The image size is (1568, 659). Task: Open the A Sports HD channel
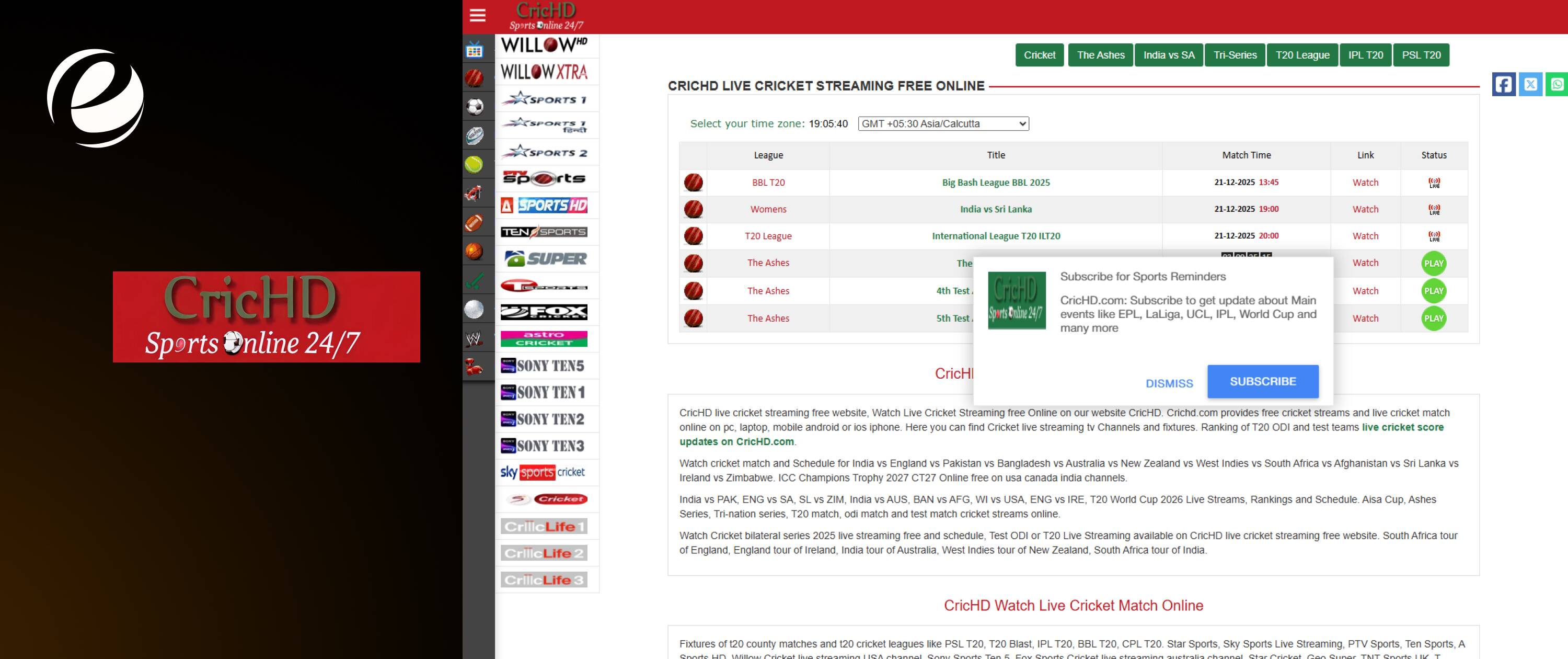pos(544,205)
